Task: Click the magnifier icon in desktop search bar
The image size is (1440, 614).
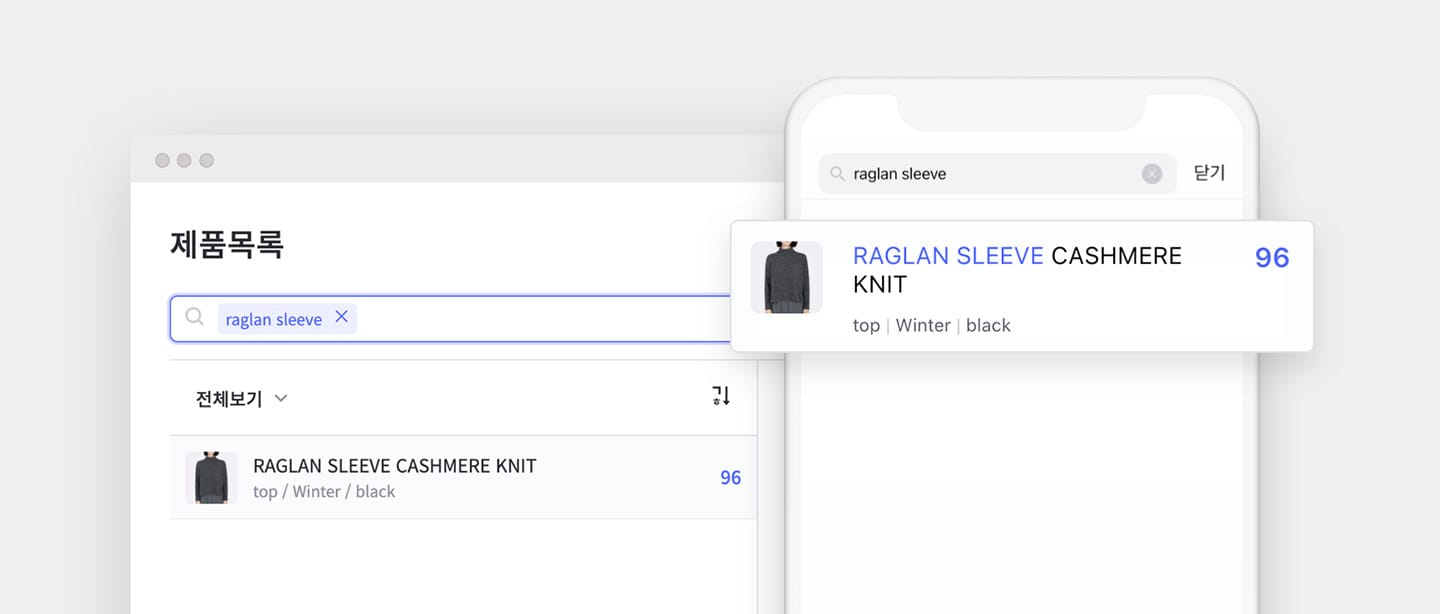Action: click(x=194, y=317)
